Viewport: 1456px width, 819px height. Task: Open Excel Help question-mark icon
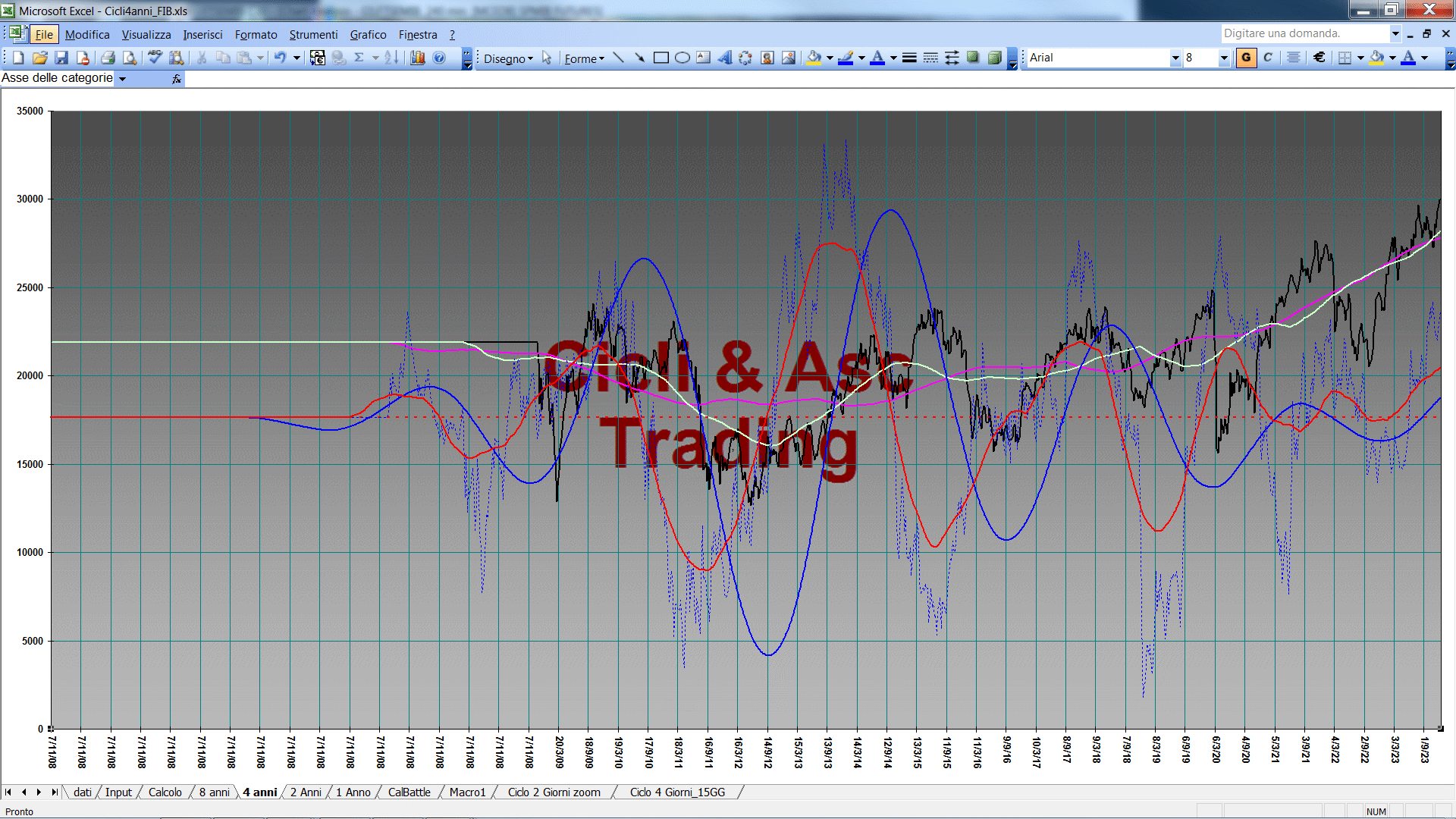coord(439,58)
